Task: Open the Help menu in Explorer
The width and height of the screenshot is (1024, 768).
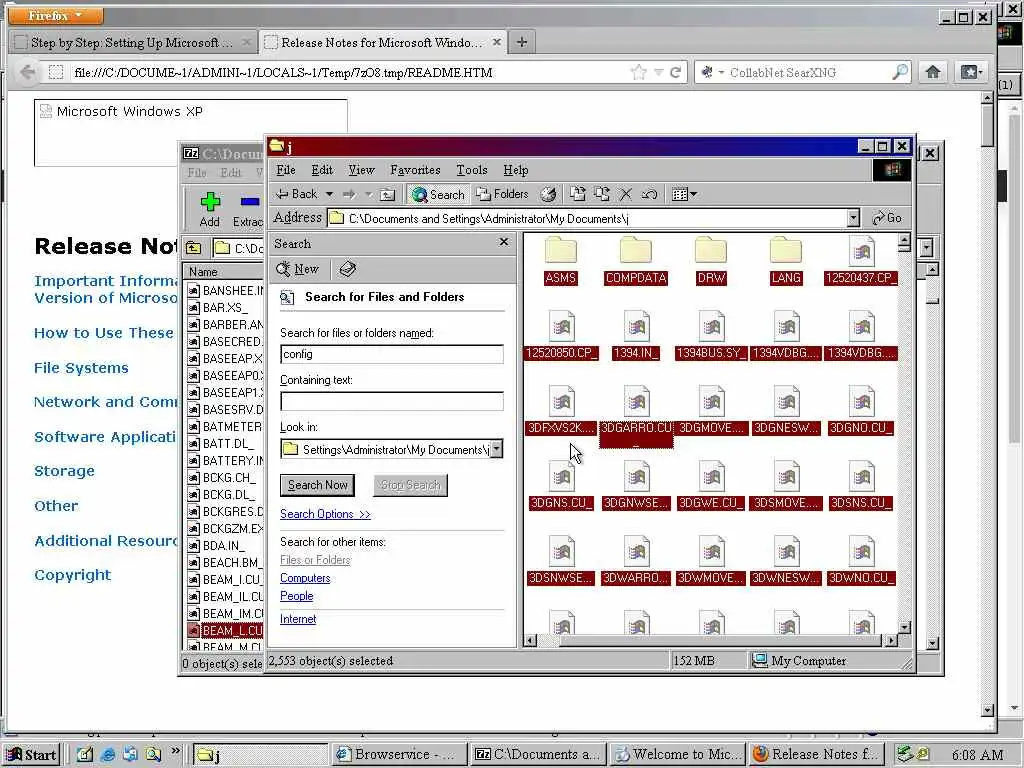Action: tap(515, 170)
